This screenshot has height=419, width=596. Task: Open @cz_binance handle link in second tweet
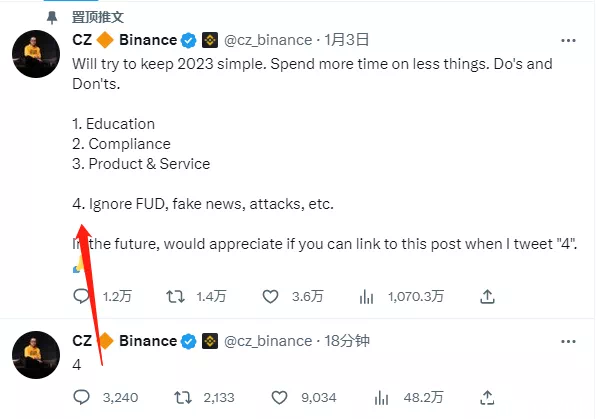(x=268, y=341)
